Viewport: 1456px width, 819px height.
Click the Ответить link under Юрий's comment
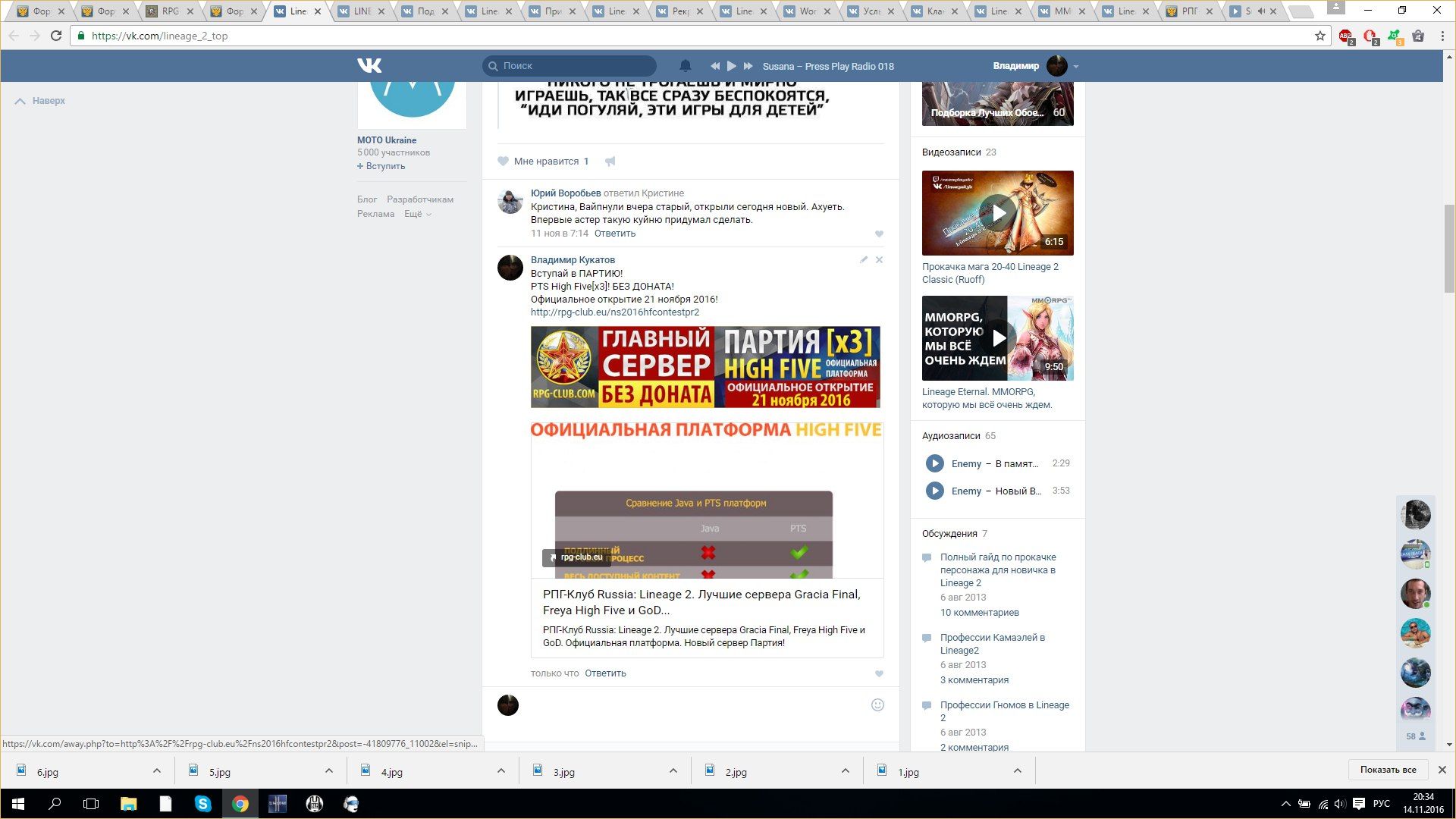(x=614, y=234)
